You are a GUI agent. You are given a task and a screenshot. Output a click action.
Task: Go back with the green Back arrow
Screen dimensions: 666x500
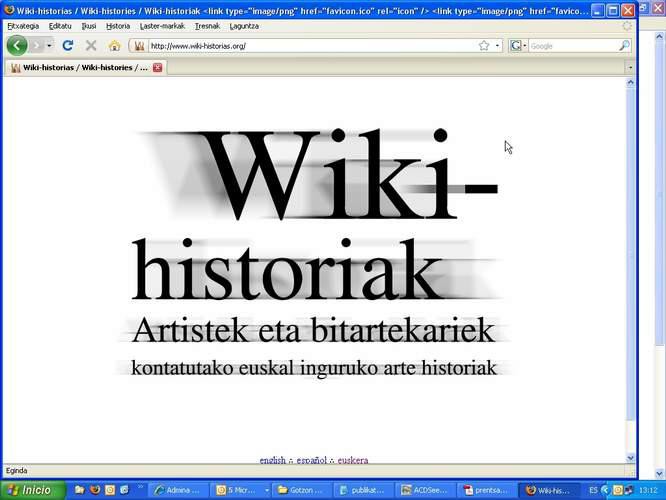[17, 45]
